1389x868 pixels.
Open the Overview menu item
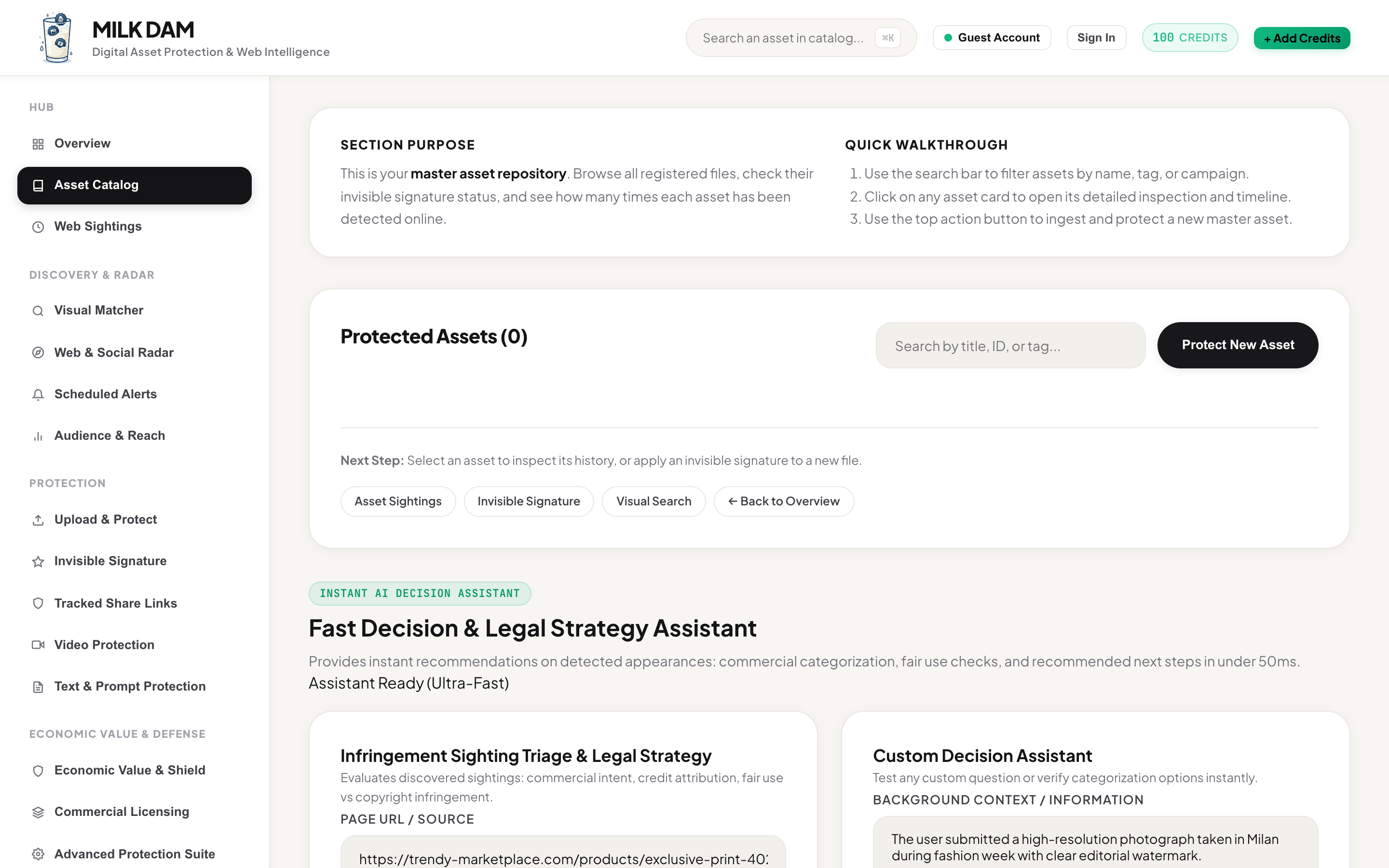pyautogui.click(x=134, y=144)
